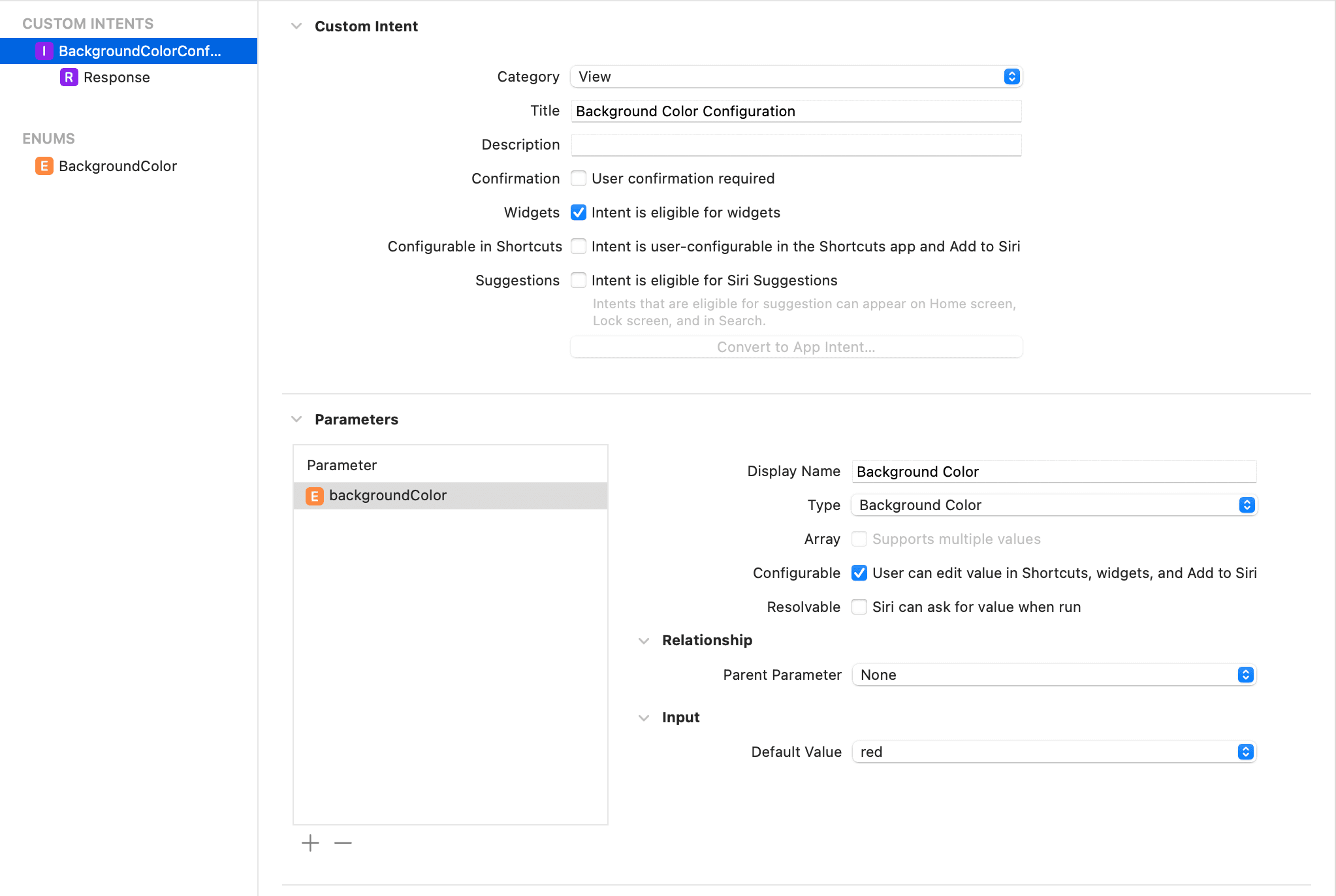Click Convert to App Intent button
The width and height of the screenshot is (1336, 896).
(795, 347)
